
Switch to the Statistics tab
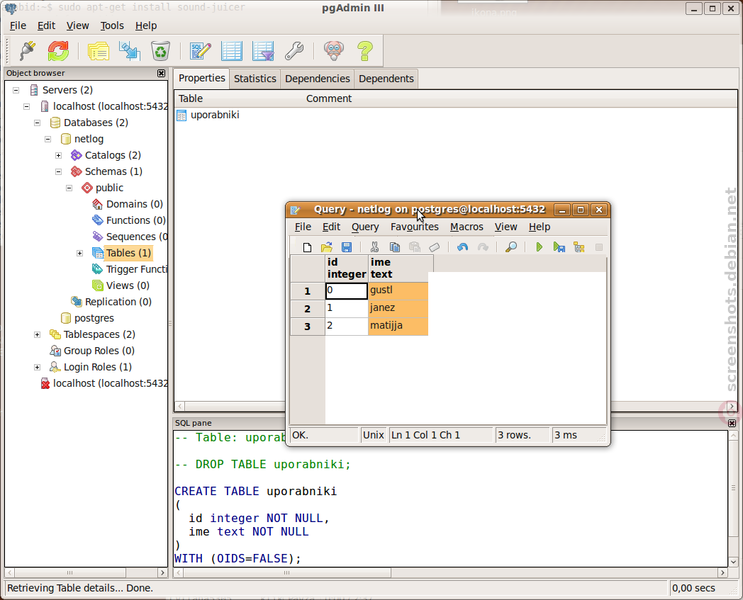255,79
